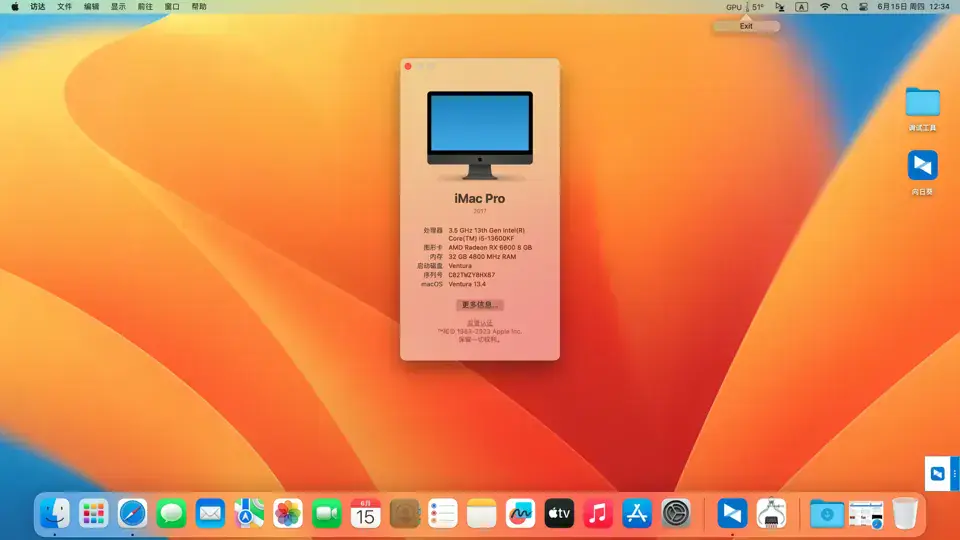The width and height of the screenshot is (960, 540).
Task: Open the Mail app in the Dock
Action: 210,513
